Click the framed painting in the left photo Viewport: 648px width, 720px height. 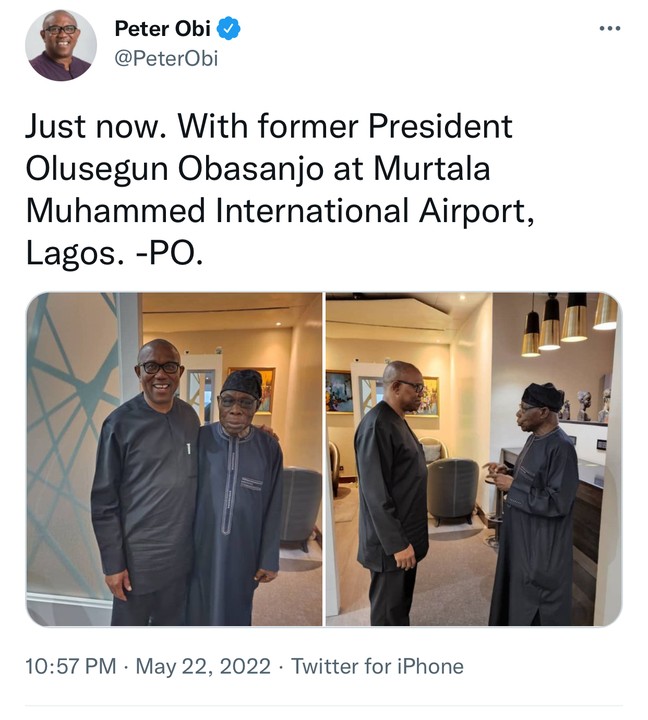point(252,390)
